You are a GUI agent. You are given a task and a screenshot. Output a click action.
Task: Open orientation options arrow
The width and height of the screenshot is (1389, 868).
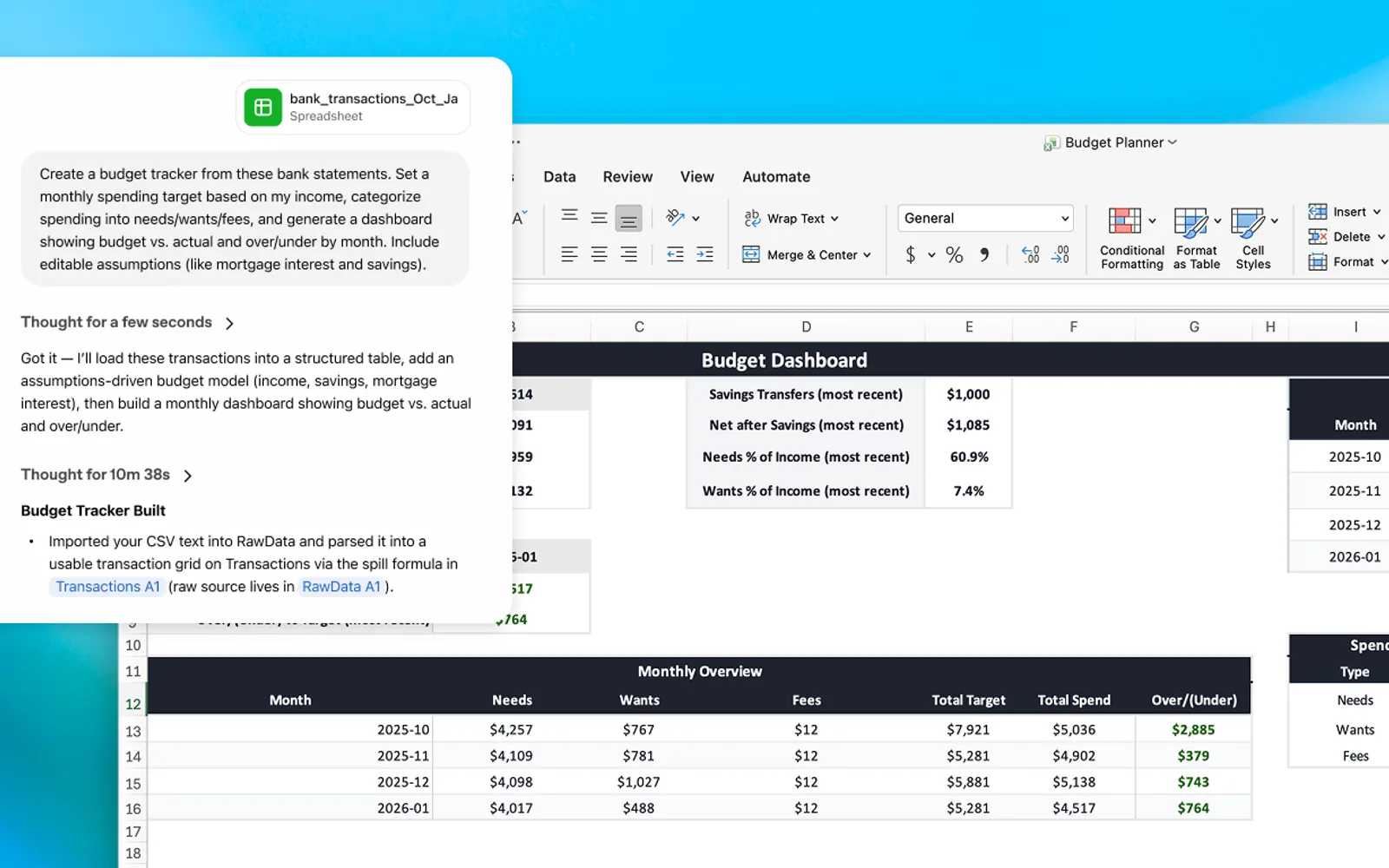[696, 219]
